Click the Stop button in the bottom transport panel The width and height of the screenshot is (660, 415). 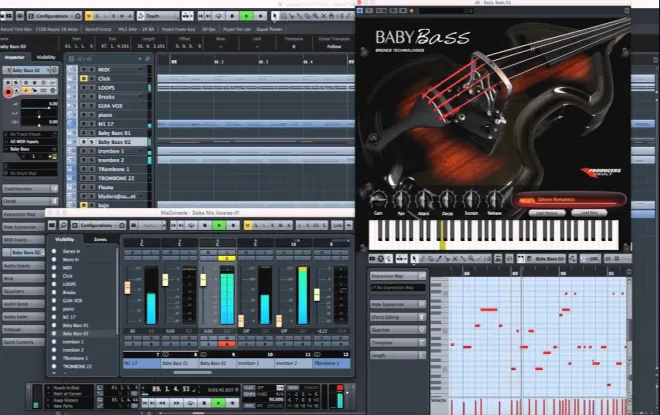[205, 403]
